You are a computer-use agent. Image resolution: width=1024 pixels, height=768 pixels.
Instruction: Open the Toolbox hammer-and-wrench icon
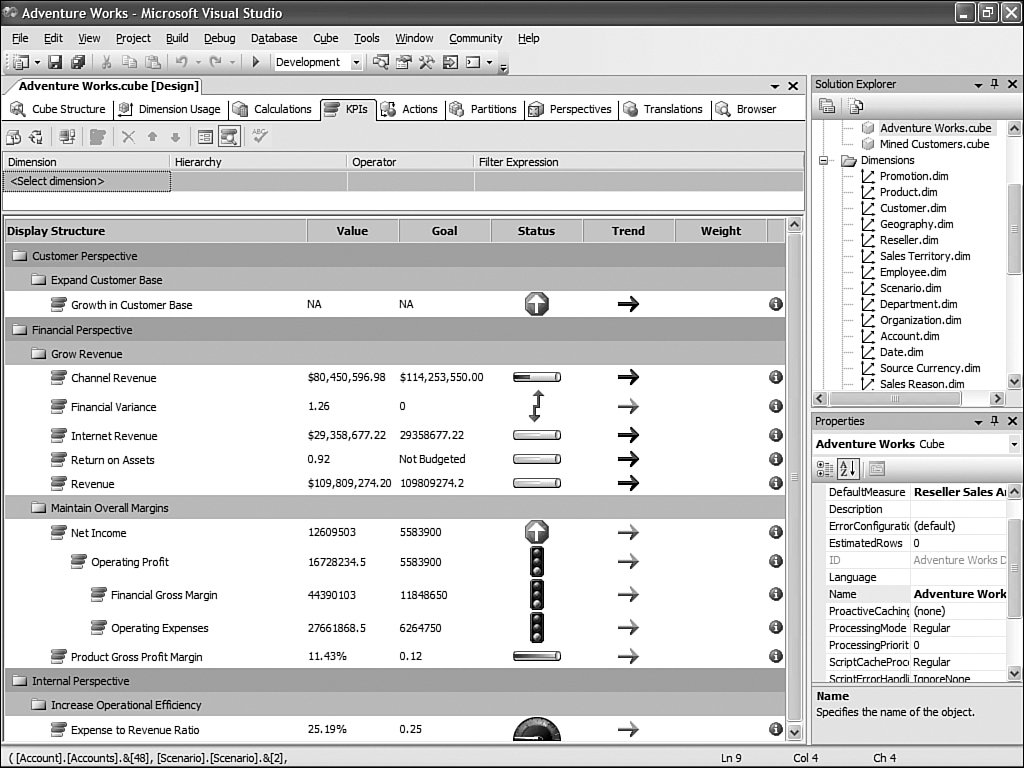point(426,62)
